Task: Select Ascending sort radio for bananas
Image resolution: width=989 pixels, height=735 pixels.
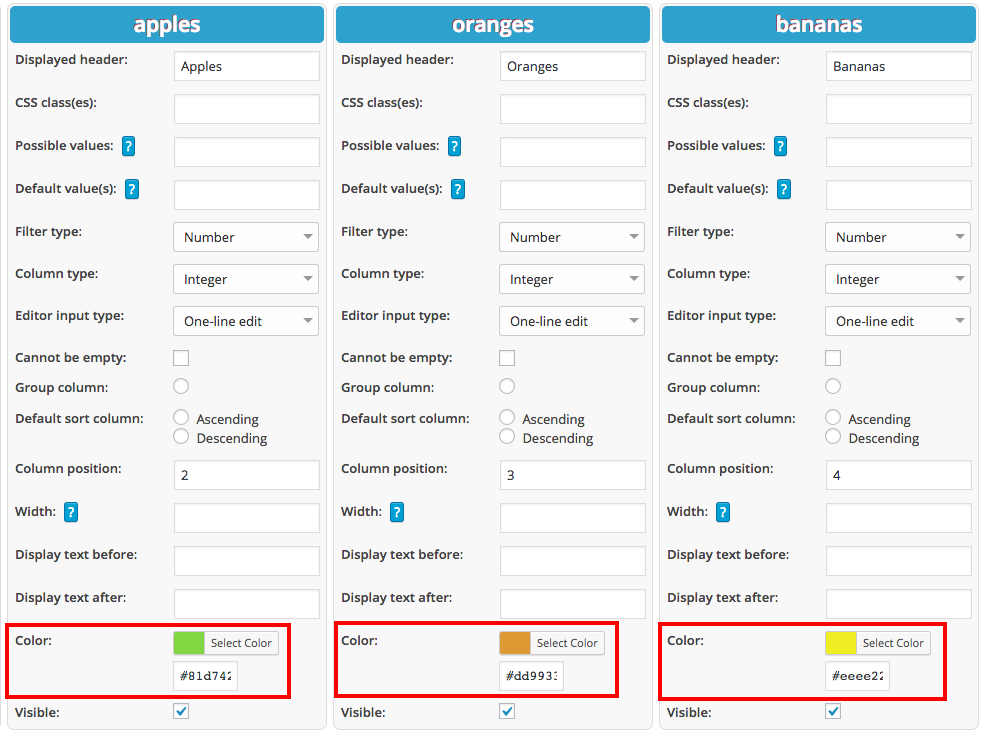Action: tap(833, 417)
